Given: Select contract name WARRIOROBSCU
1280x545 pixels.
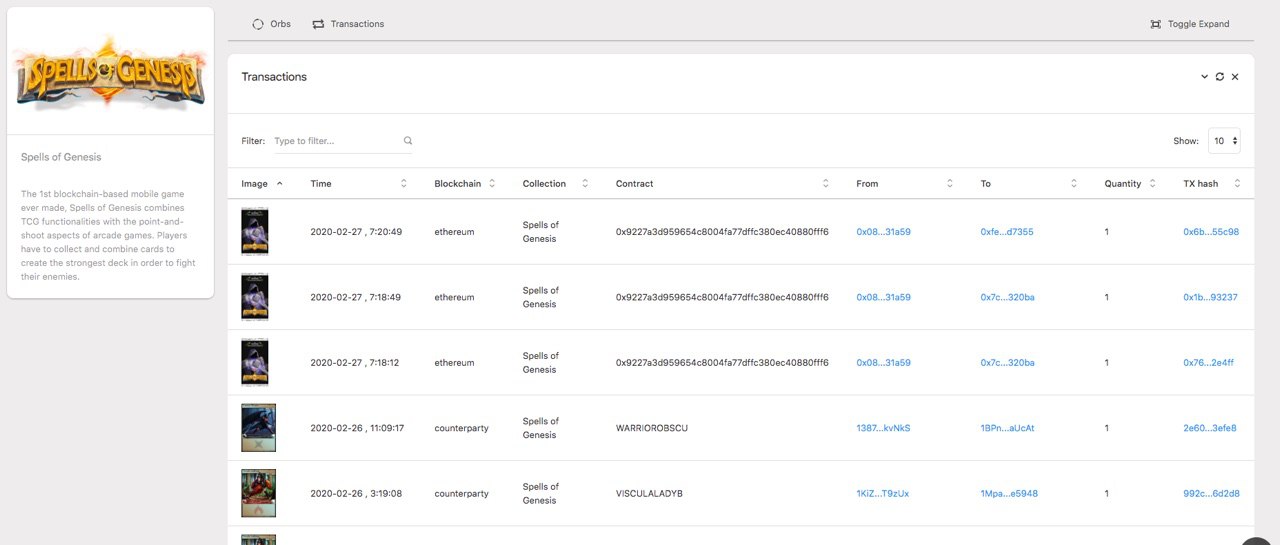Looking at the screenshot, I should (652, 428).
